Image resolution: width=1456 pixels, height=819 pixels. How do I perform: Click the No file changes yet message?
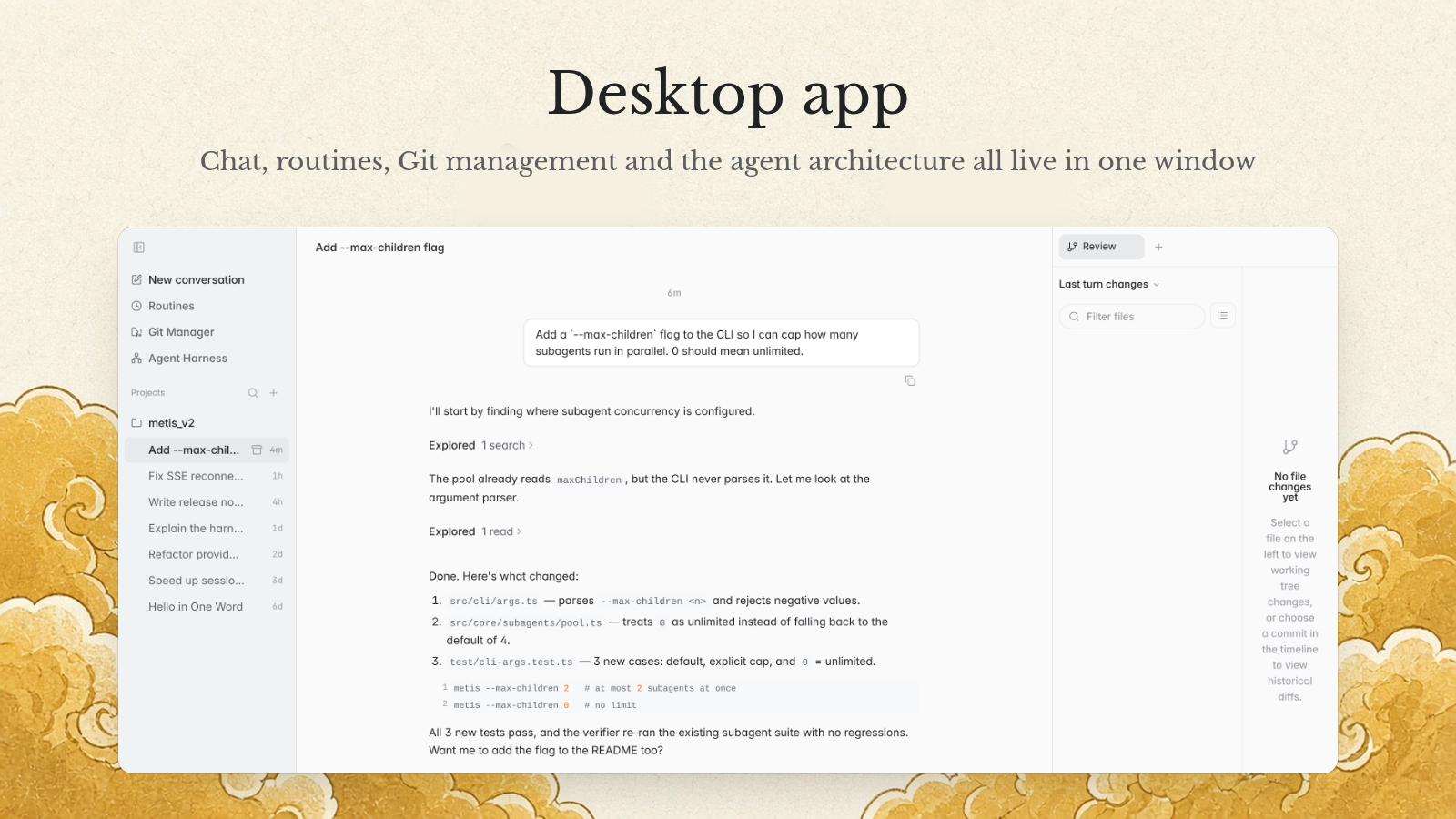point(1290,487)
